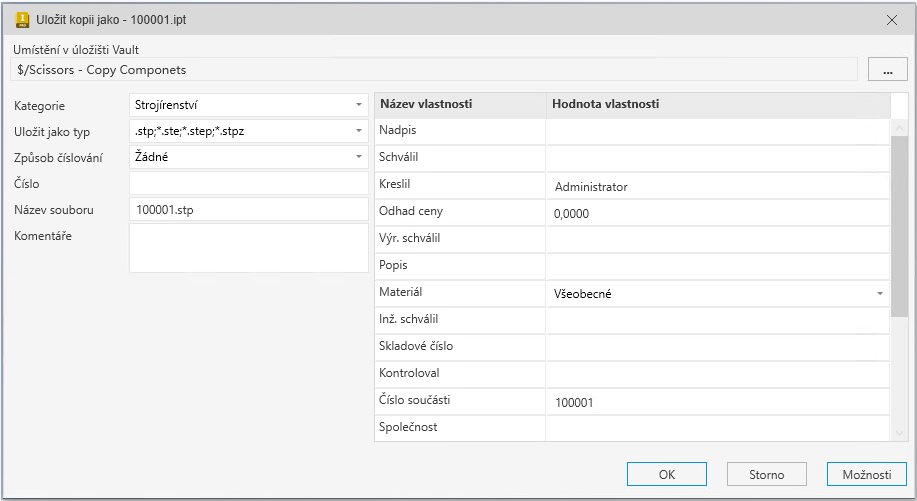Click the Hodnota vlastnosti column header
The width and height of the screenshot is (917, 501).
point(716,105)
